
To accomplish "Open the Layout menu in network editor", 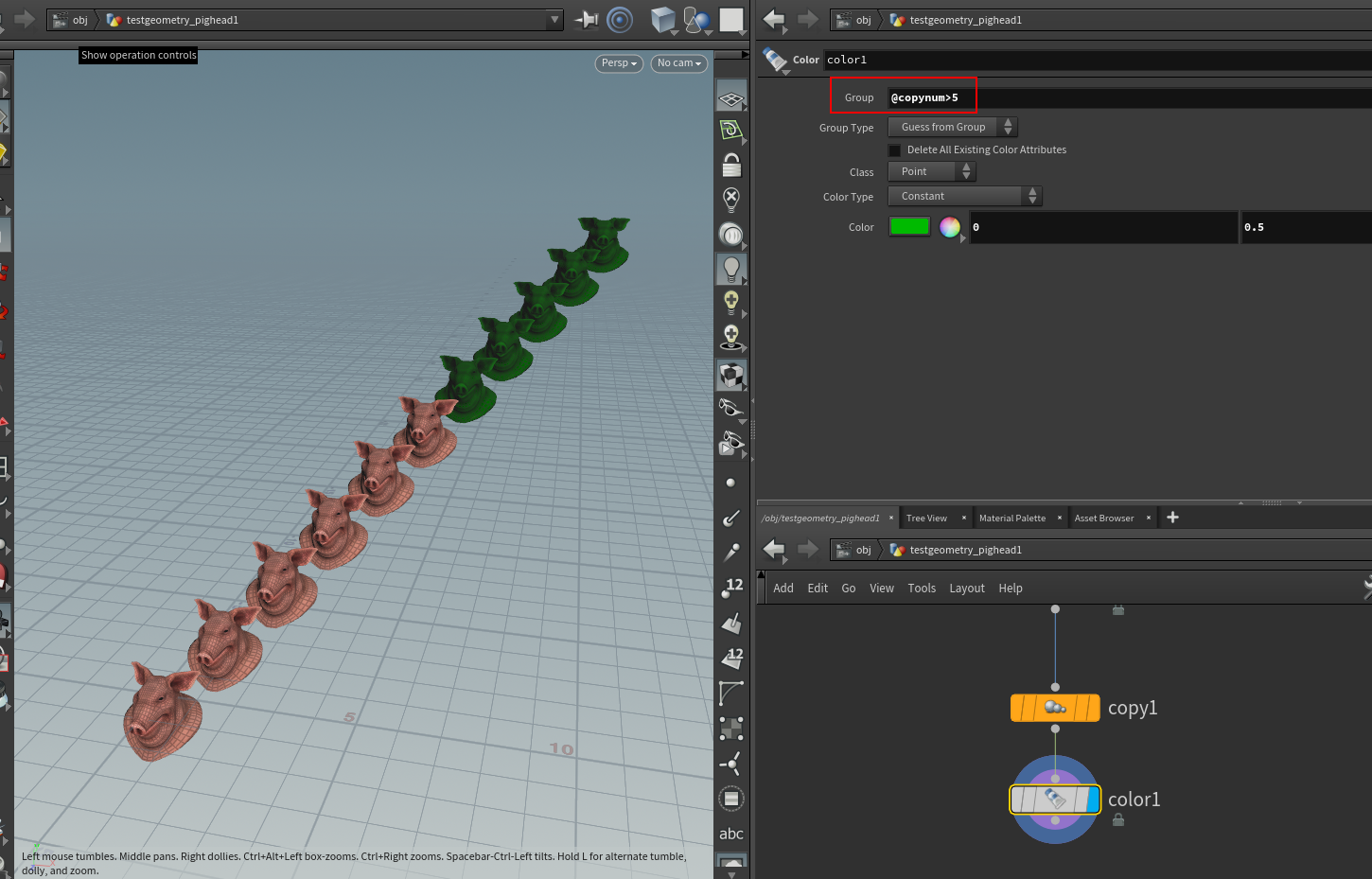I will [x=966, y=589].
